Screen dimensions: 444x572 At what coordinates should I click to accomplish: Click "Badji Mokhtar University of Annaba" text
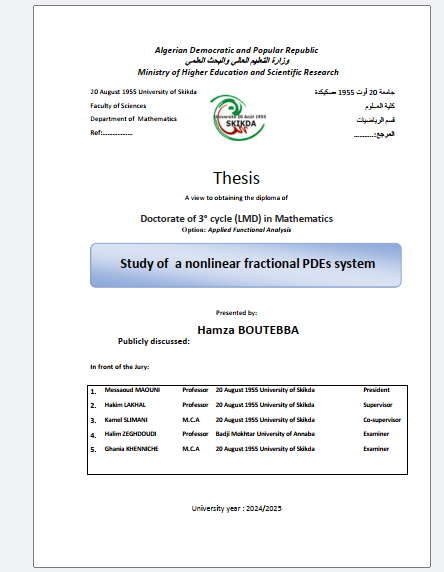(265, 434)
